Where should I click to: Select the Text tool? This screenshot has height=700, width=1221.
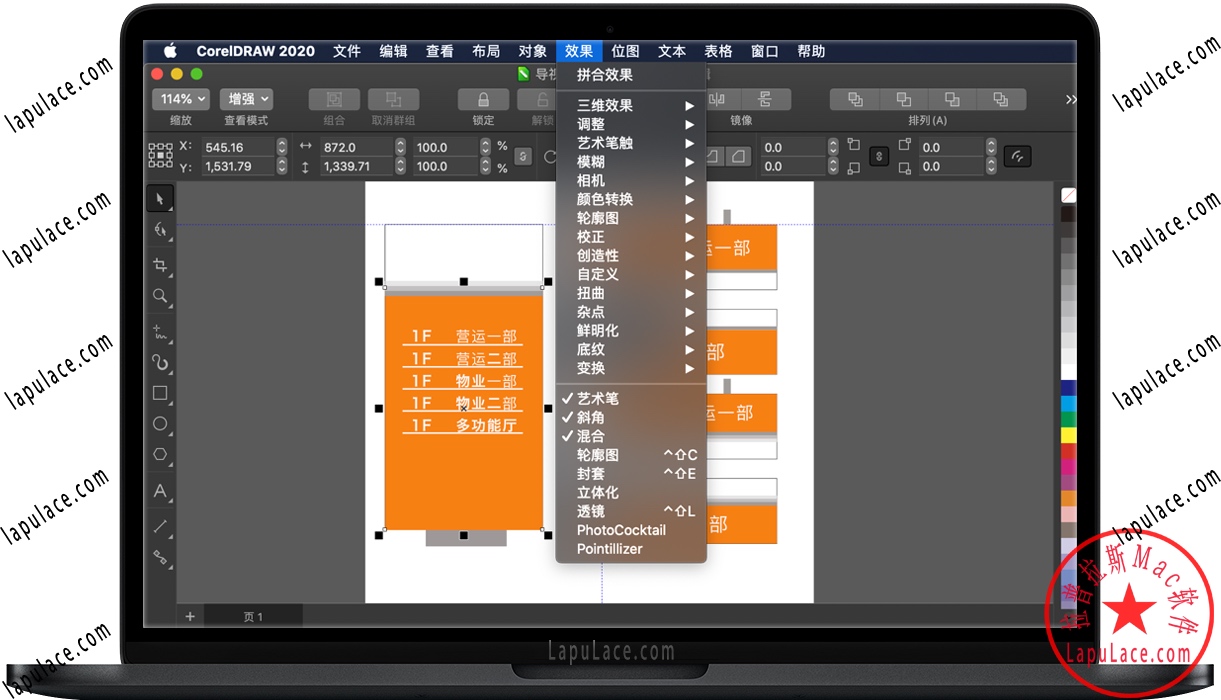coord(160,491)
